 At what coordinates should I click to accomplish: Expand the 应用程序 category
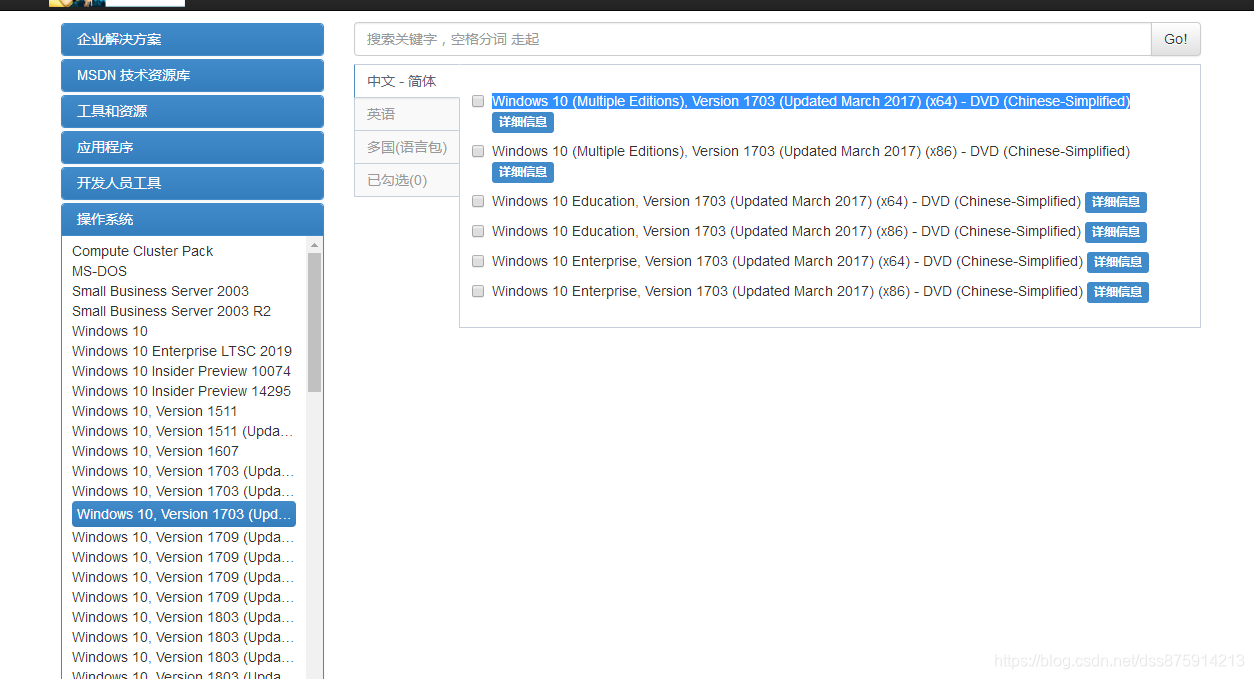coord(192,147)
